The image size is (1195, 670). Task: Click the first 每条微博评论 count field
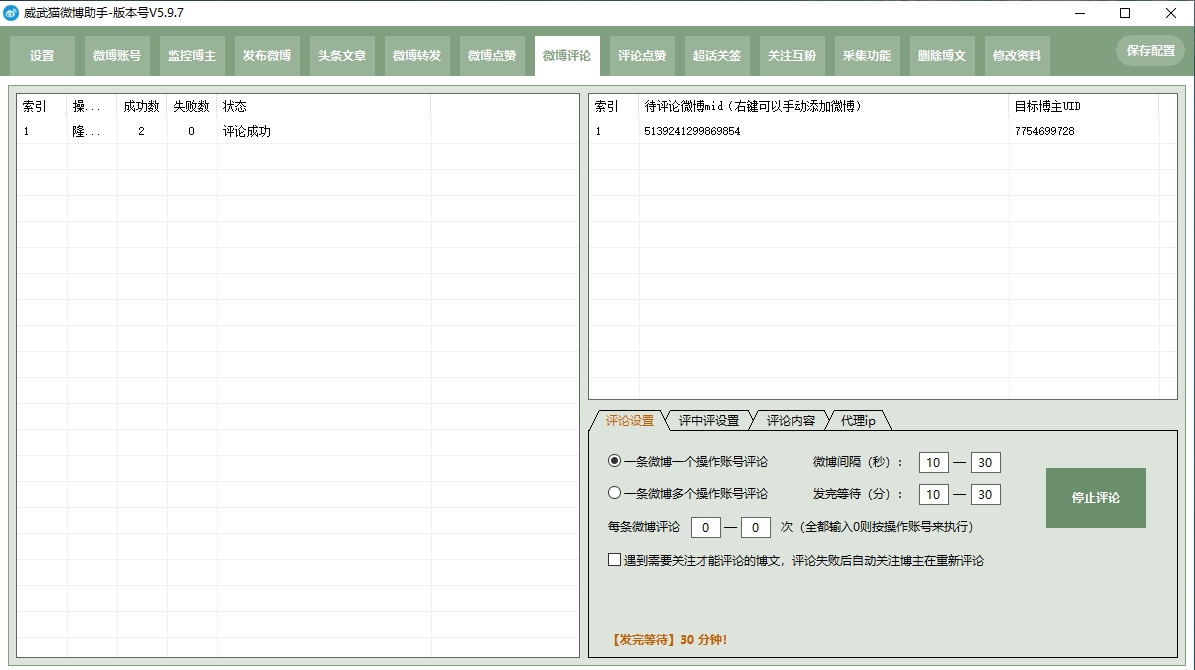click(x=705, y=527)
